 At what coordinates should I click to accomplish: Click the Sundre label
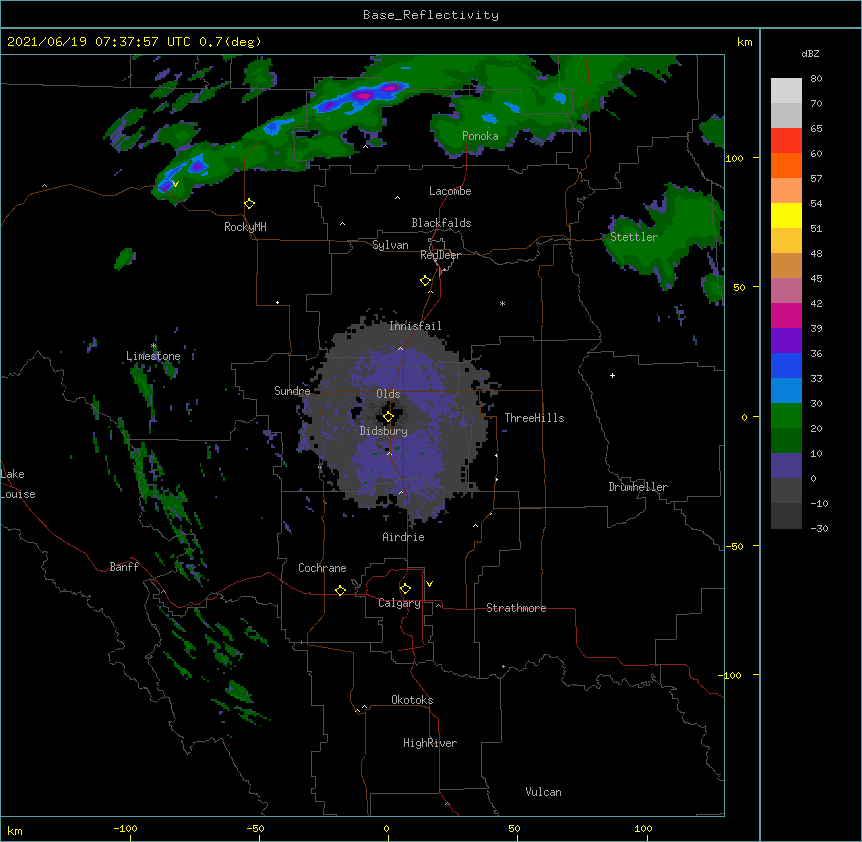click(292, 391)
